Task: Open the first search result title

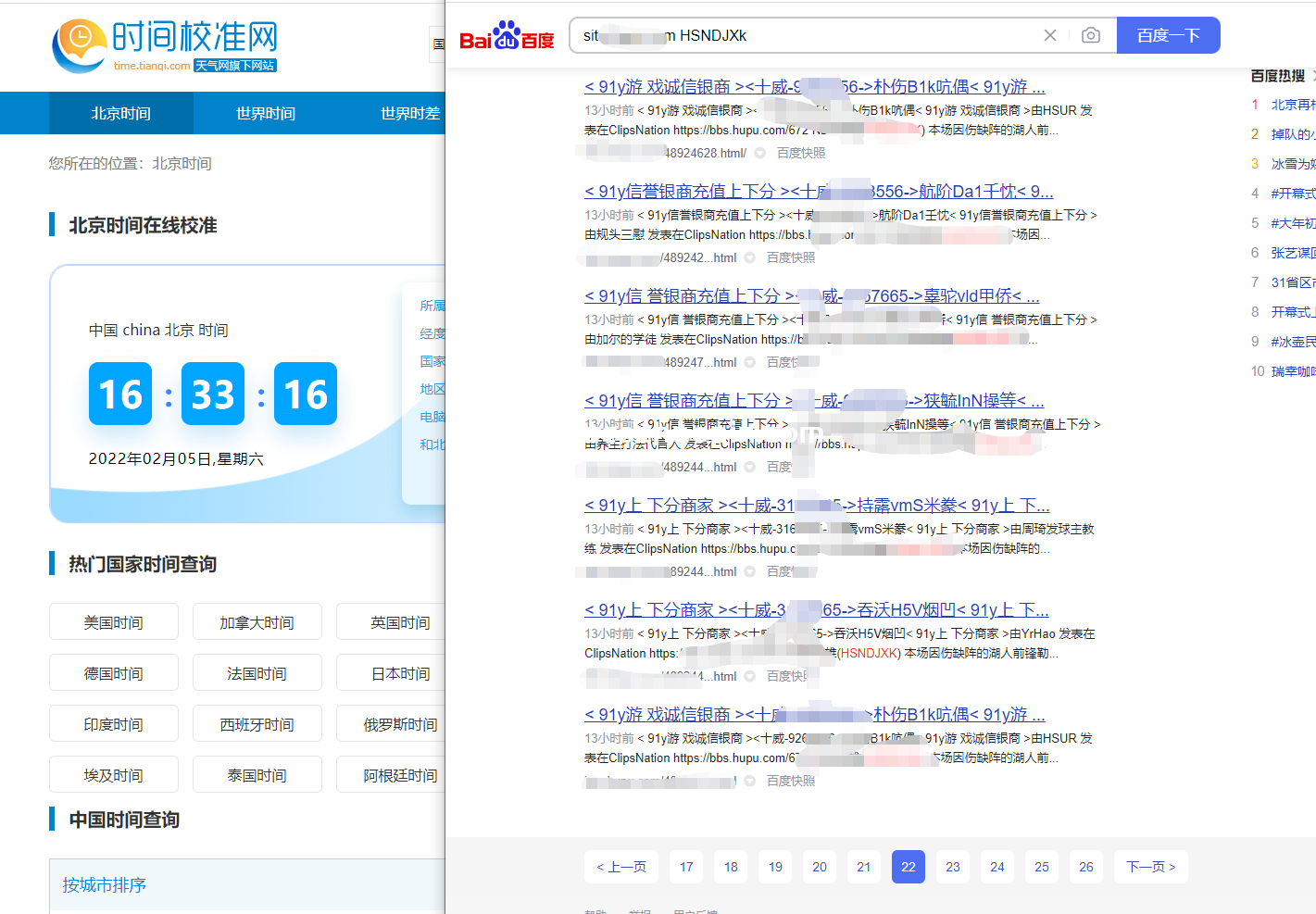Action: (x=814, y=87)
